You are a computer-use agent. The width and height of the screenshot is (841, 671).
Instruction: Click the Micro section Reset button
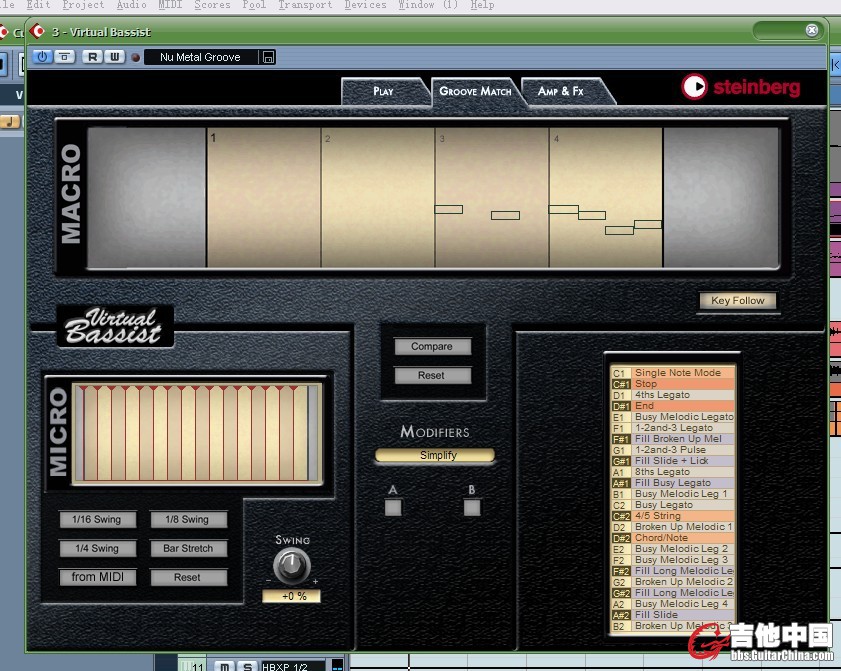[187, 577]
